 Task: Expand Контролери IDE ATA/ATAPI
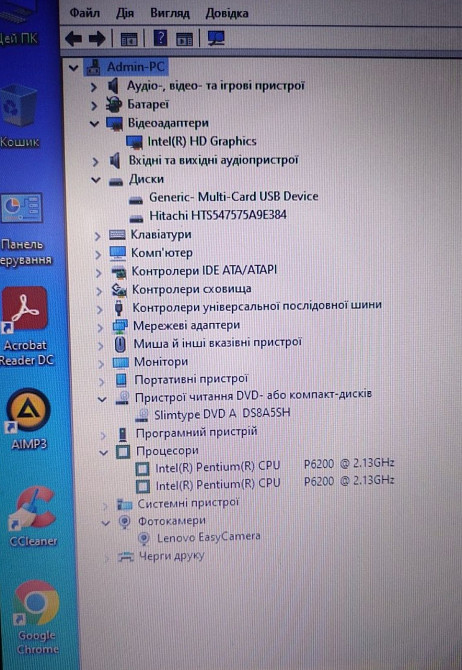coord(99,273)
